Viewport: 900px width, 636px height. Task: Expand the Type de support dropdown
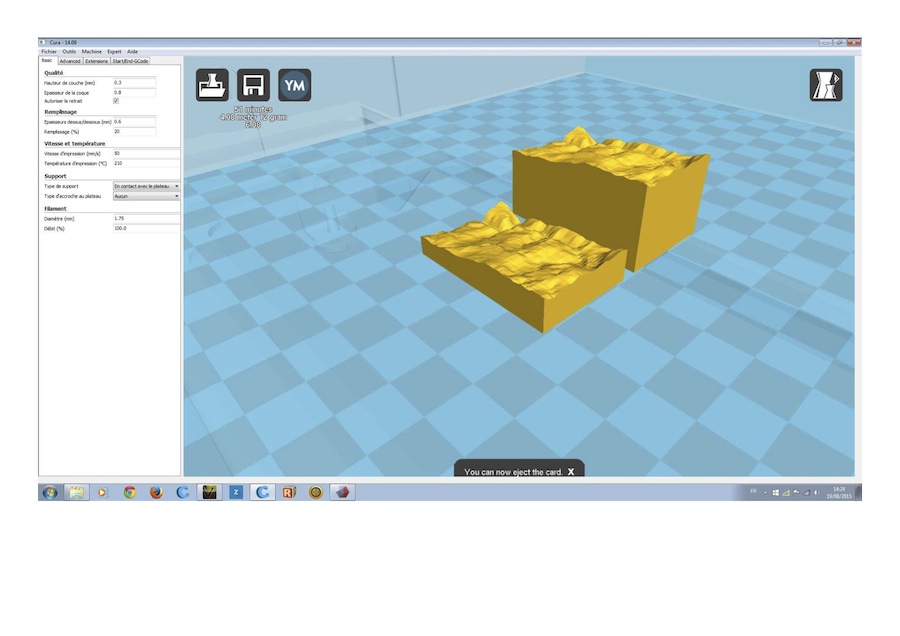(146, 186)
